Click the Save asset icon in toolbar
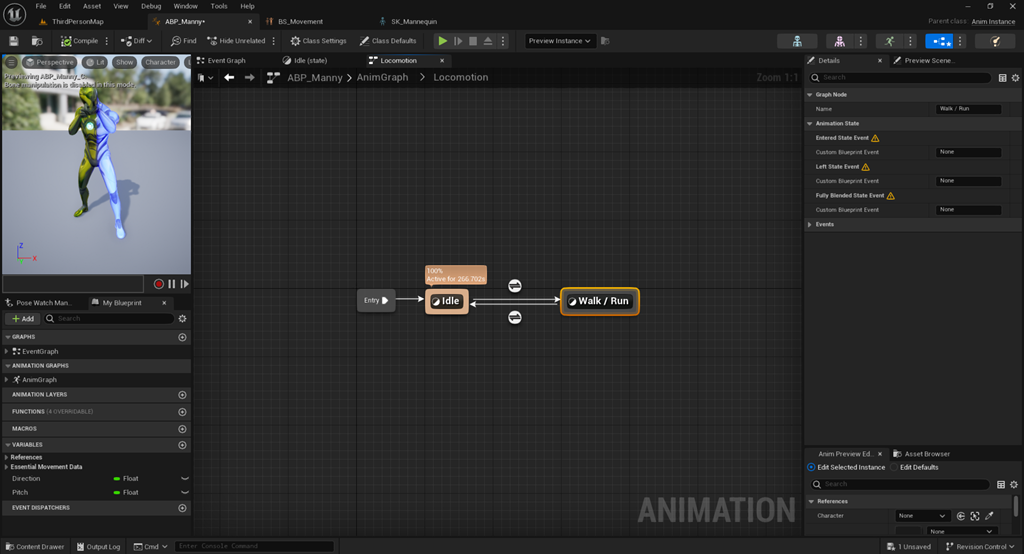Screen dimensions: 1024x554 point(14,41)
